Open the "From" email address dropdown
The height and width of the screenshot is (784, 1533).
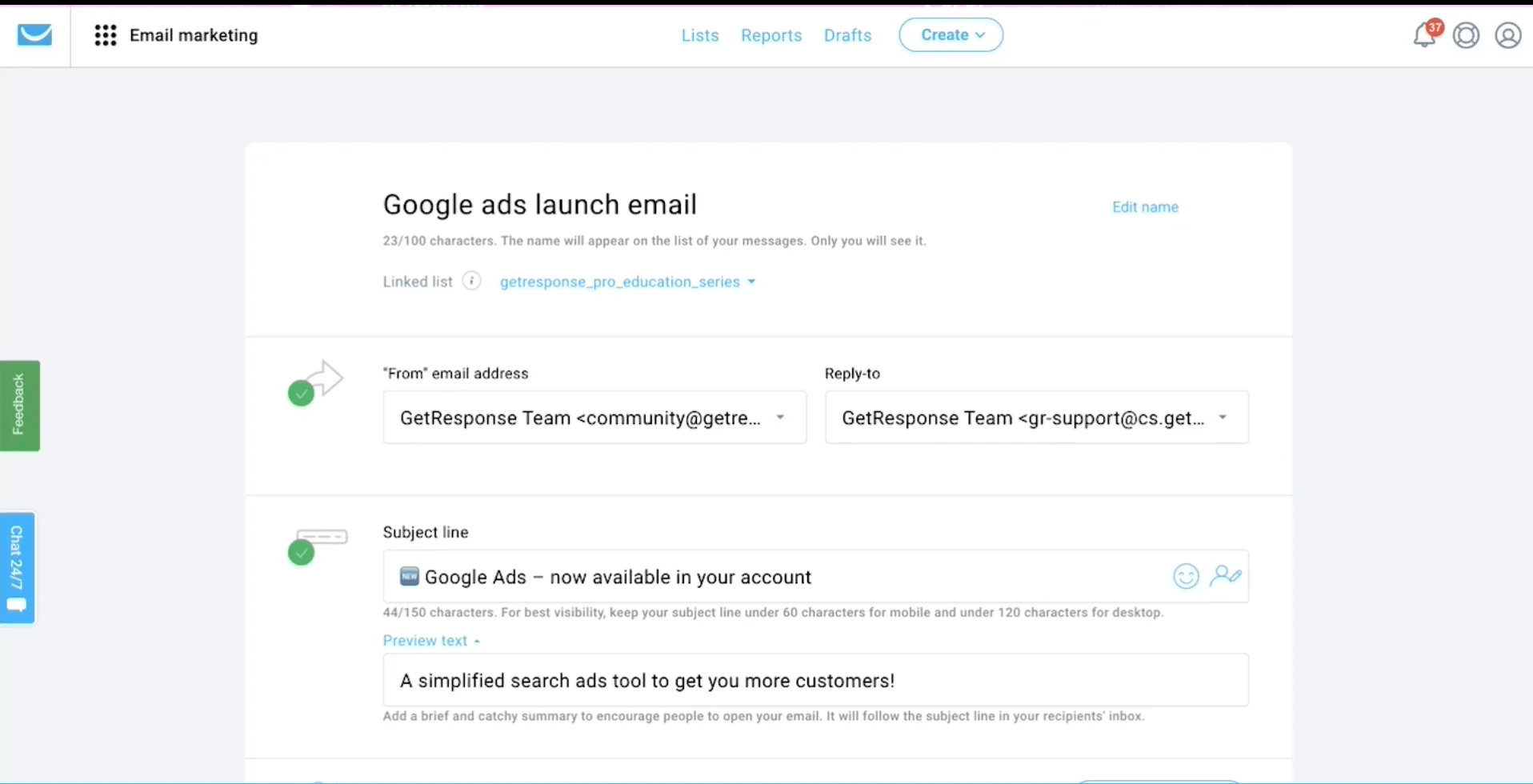594,417
